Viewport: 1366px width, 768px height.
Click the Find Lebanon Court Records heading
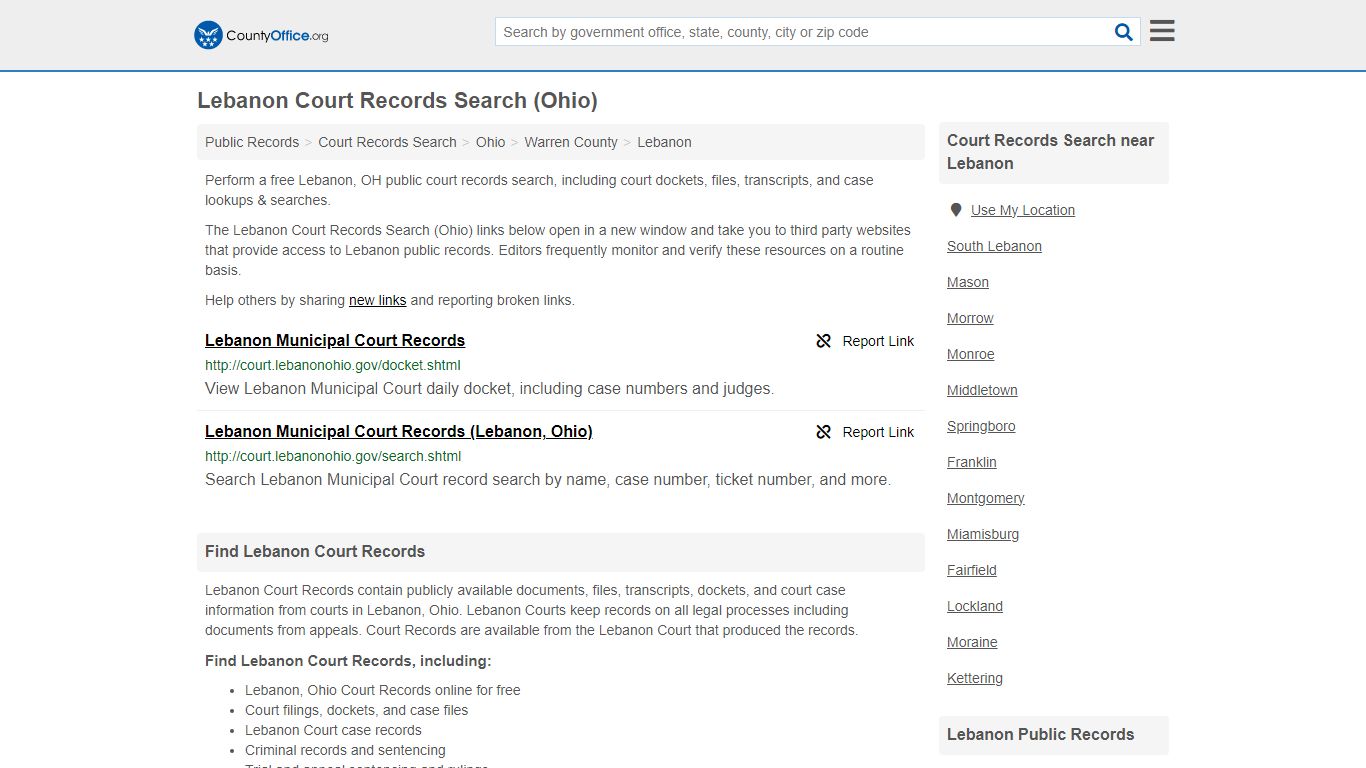coord(315,551)
